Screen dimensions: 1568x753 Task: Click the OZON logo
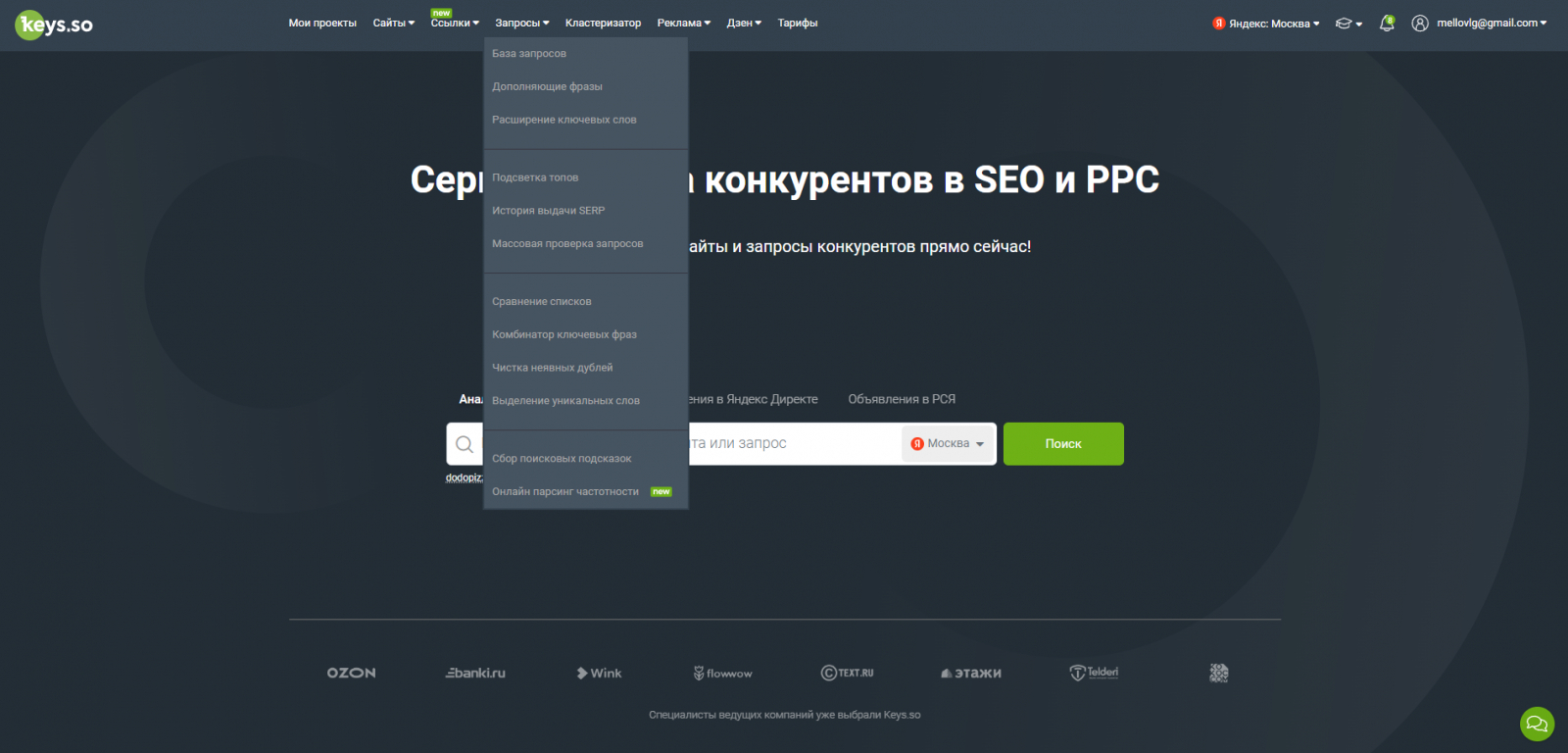[352, 673]
